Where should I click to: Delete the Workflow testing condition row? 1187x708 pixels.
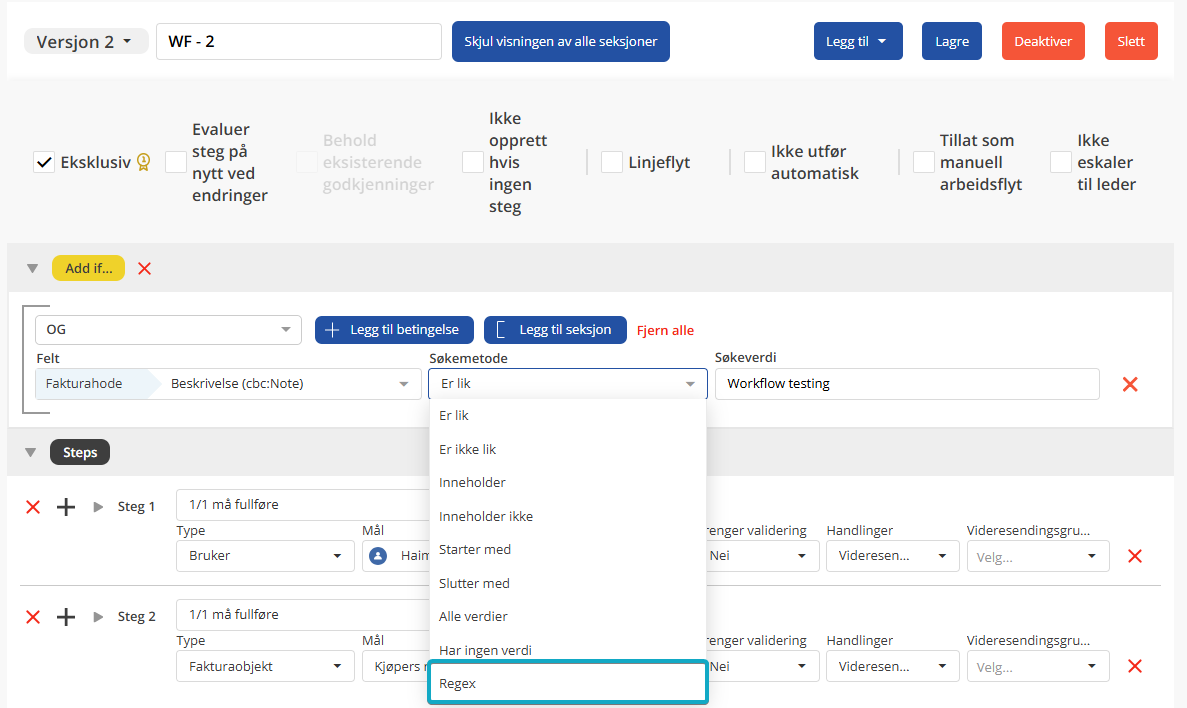[x=1130, y=384]
